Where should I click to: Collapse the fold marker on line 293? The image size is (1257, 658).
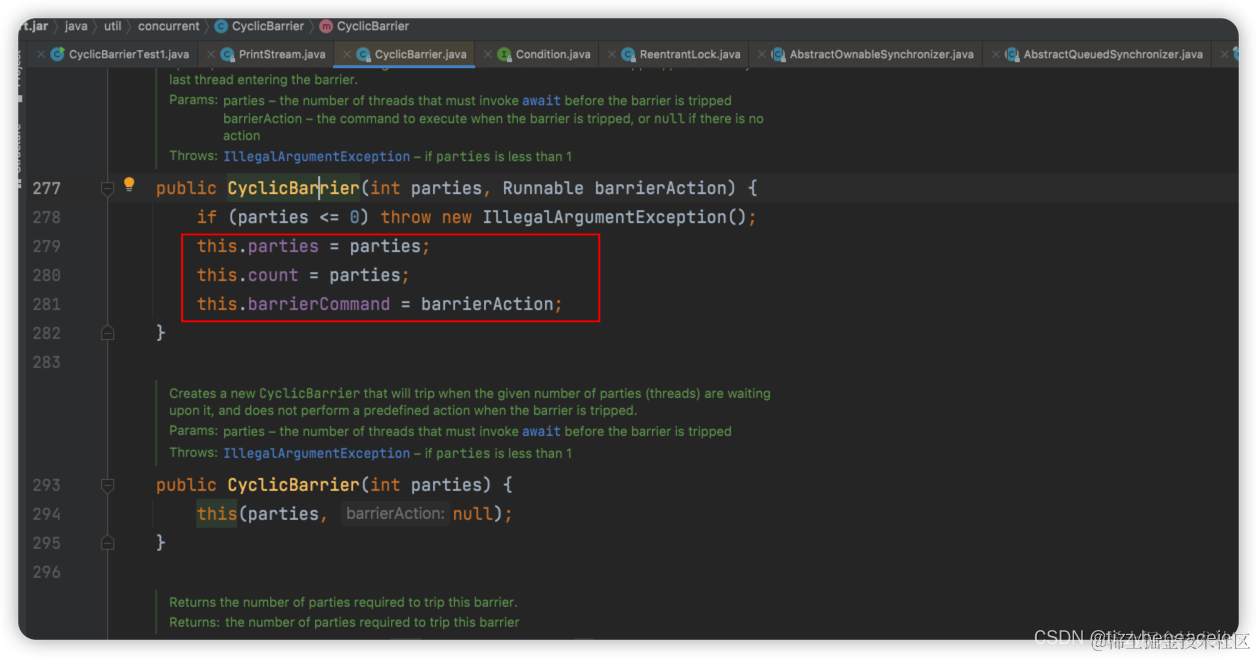tap(107, 485)
